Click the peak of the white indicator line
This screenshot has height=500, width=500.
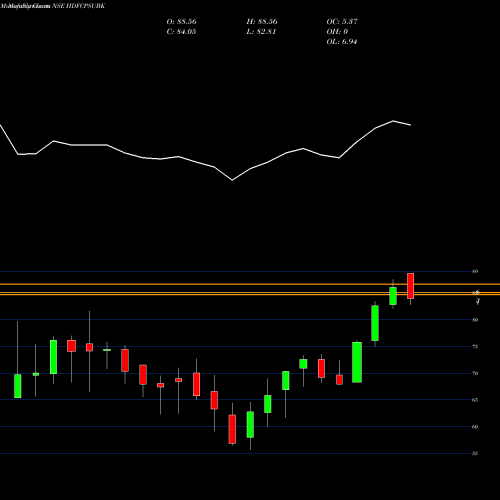pyautogui.click(x=393, y=121)
